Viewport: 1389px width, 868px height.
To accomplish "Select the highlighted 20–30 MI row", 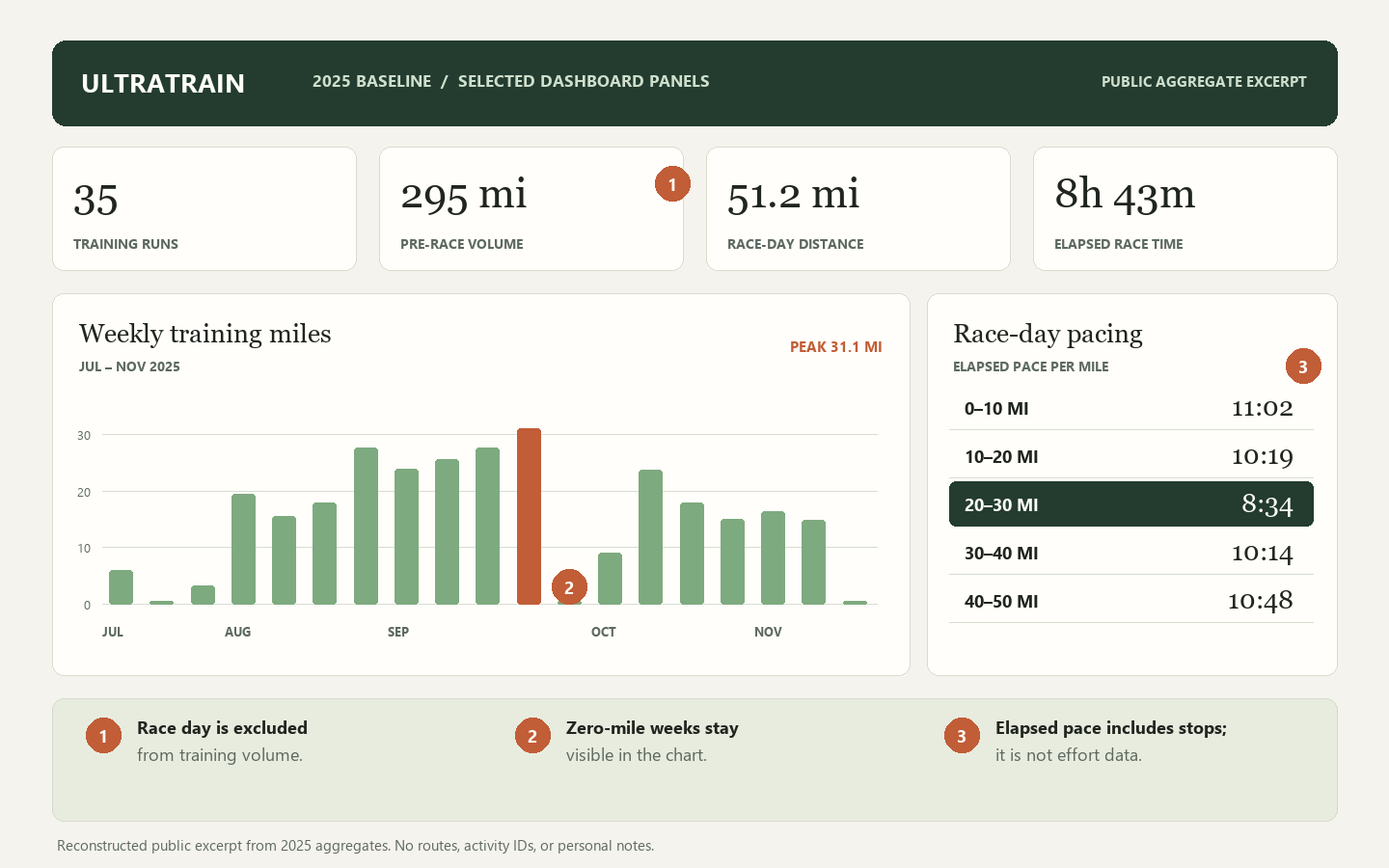I will point(1131,504).
